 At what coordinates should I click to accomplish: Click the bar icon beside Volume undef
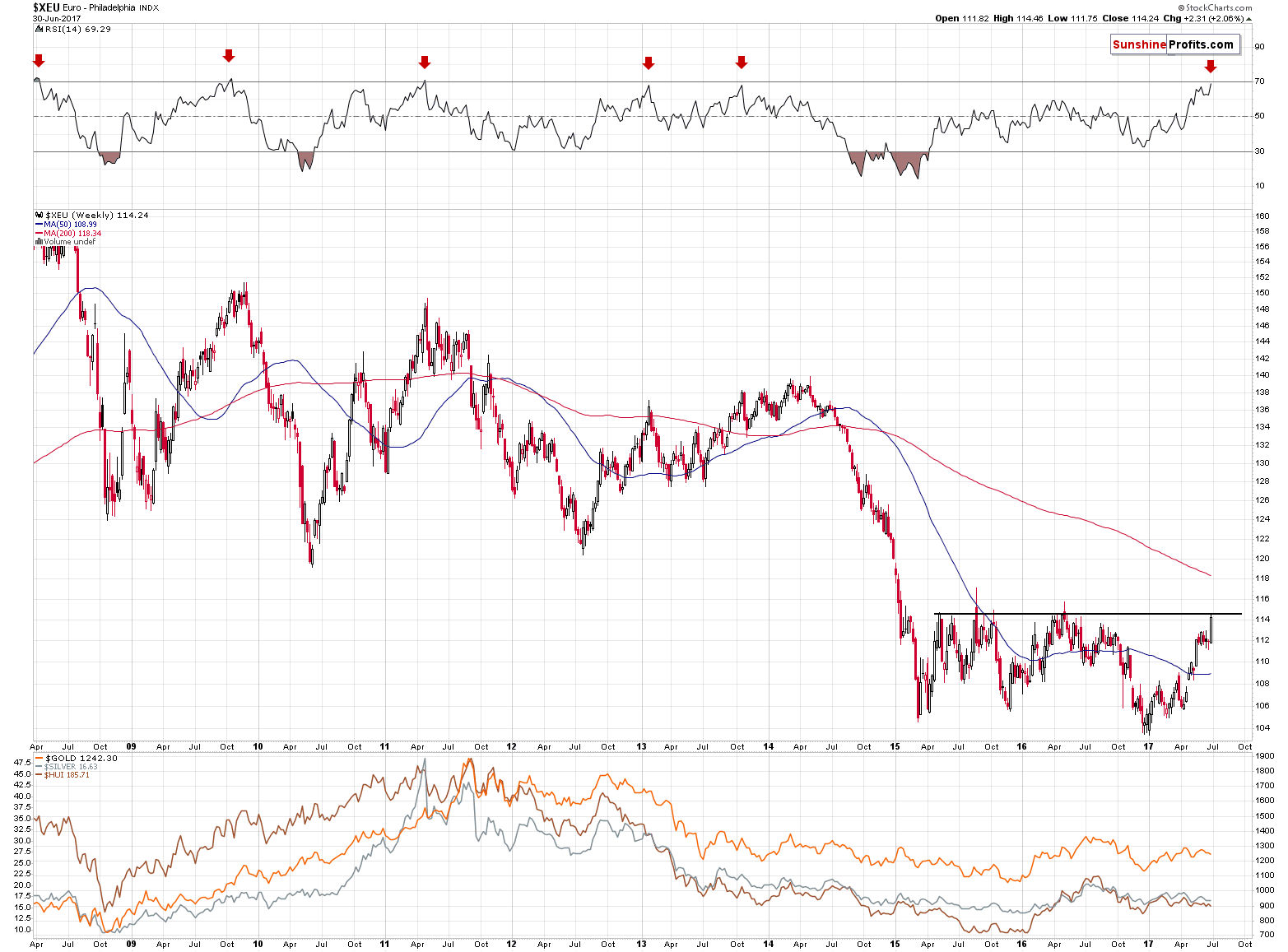tap(39, 242)
